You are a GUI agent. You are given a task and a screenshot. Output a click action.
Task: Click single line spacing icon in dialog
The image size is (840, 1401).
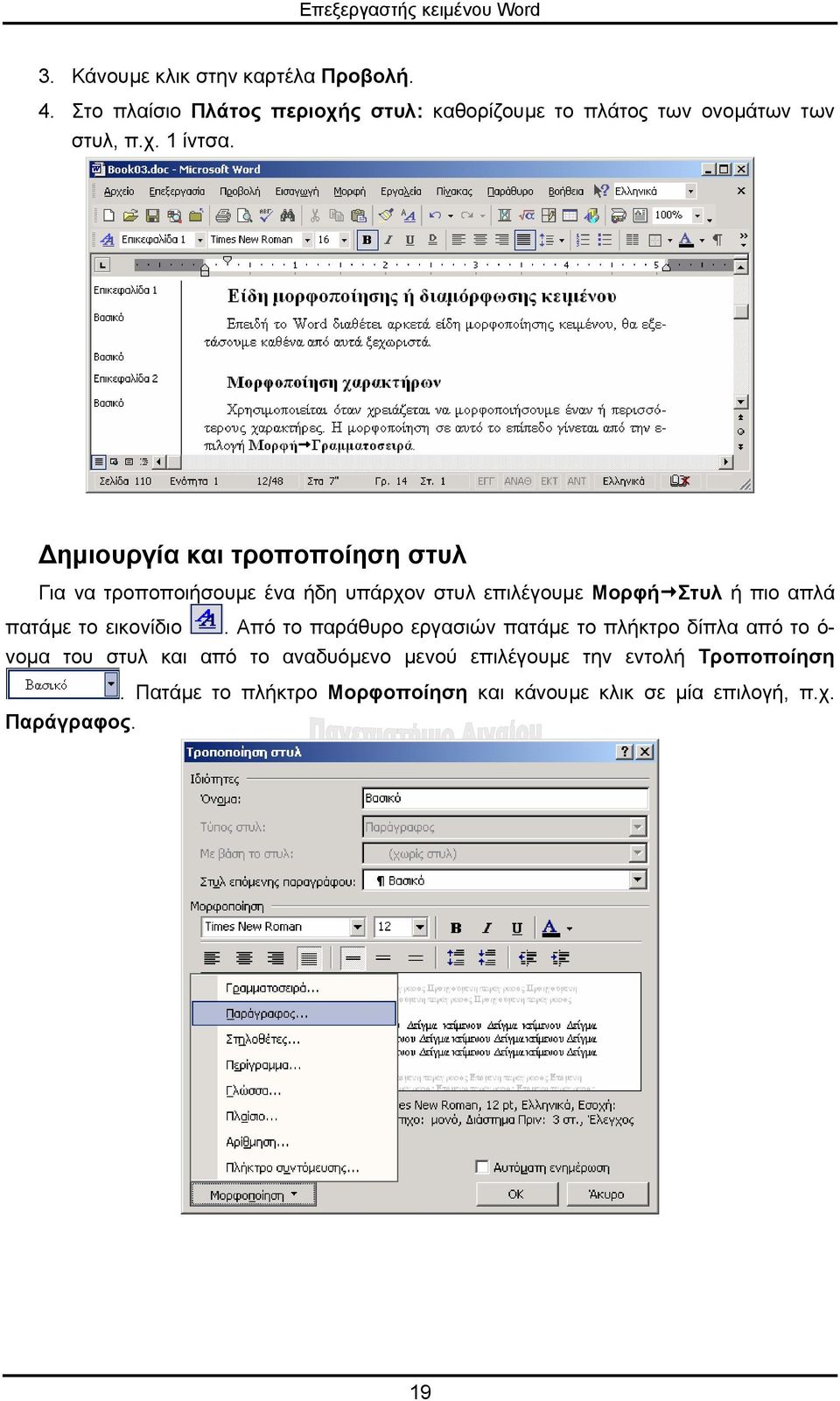[x=353, y=958]
